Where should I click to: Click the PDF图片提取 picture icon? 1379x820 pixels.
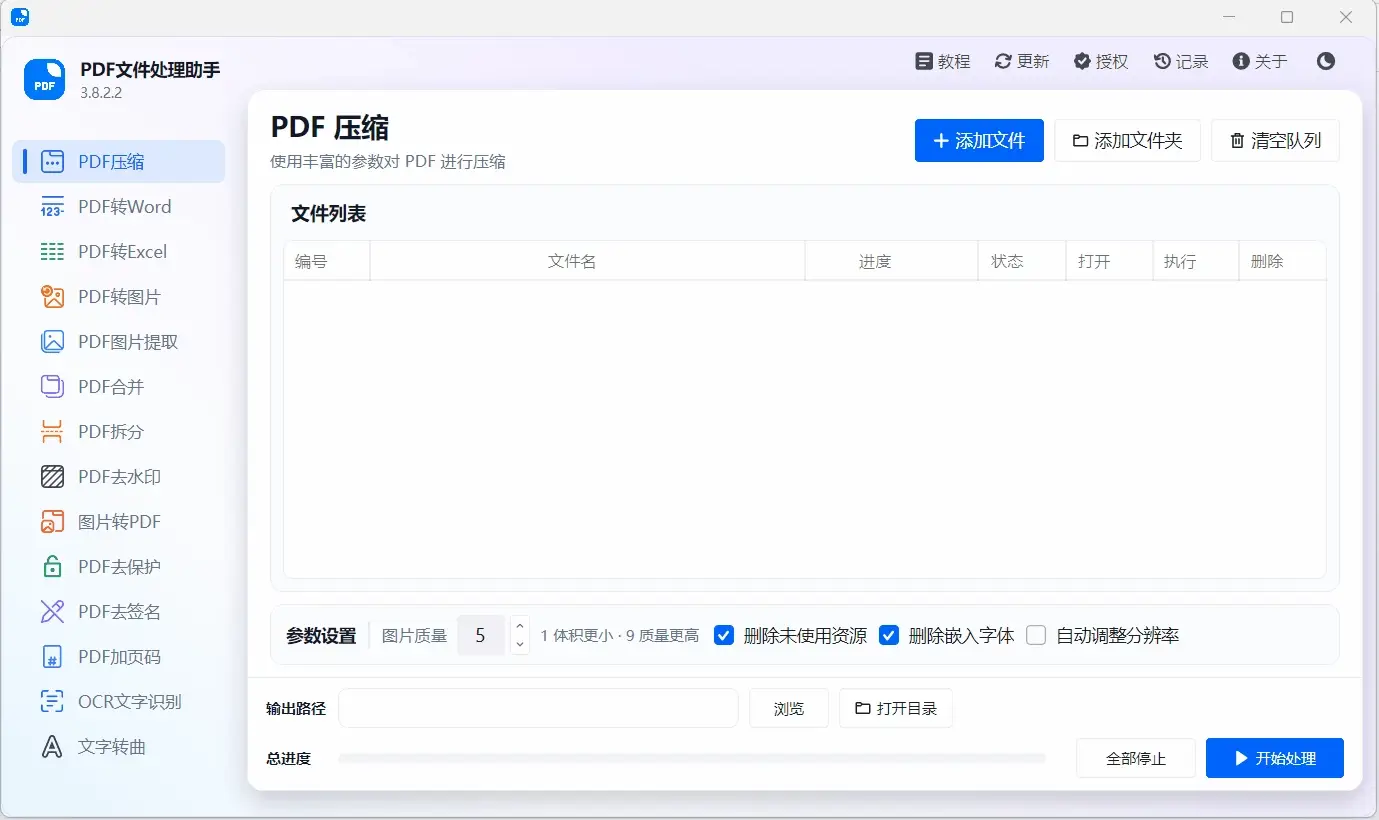click(x=52, y=342)
